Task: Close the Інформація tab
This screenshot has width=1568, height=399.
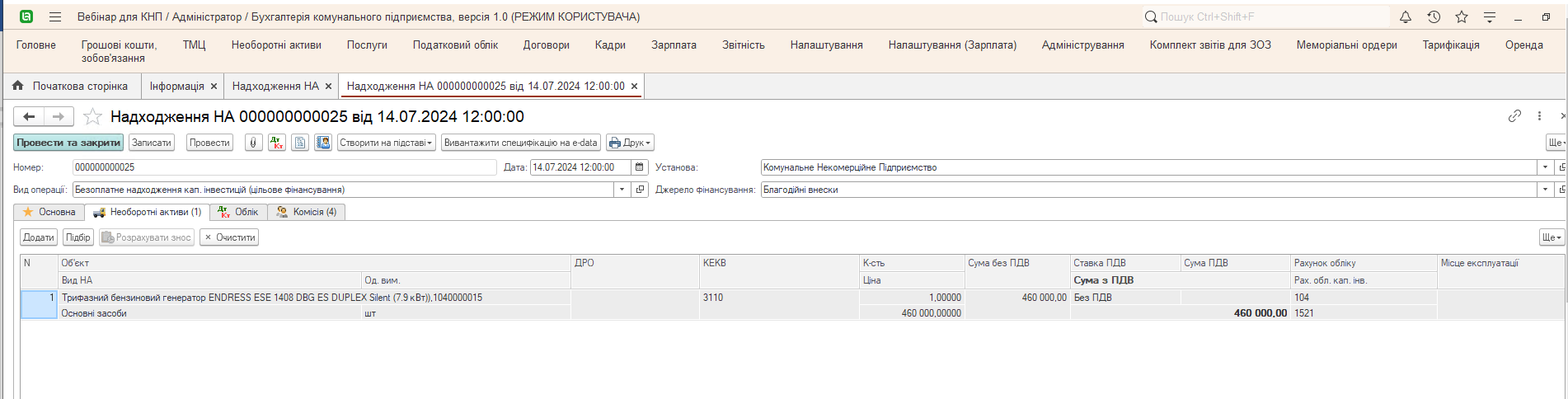Action: click(214, 87)
